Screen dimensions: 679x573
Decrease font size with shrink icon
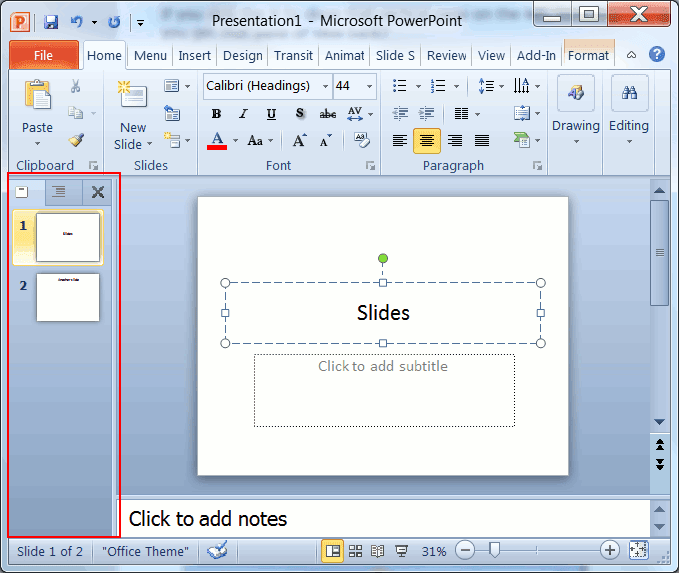point(326,140)
